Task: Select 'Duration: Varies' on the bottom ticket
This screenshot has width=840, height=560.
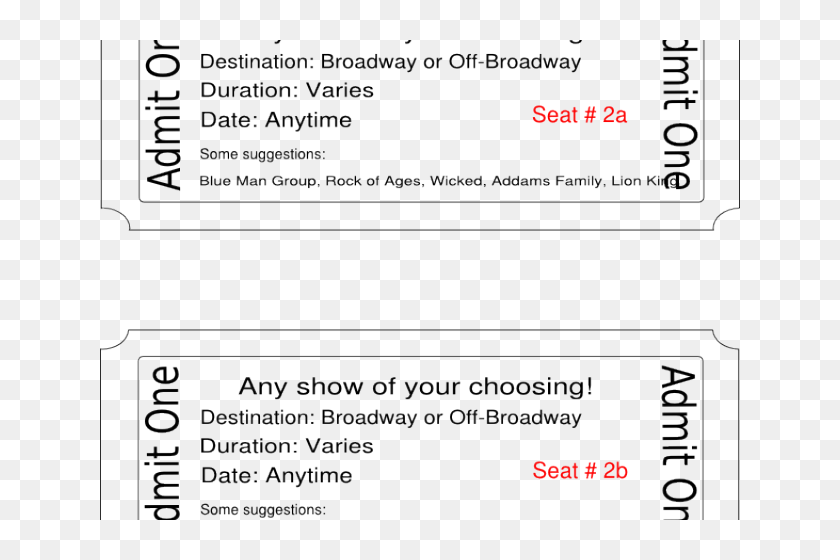Action: pos(287,446)
